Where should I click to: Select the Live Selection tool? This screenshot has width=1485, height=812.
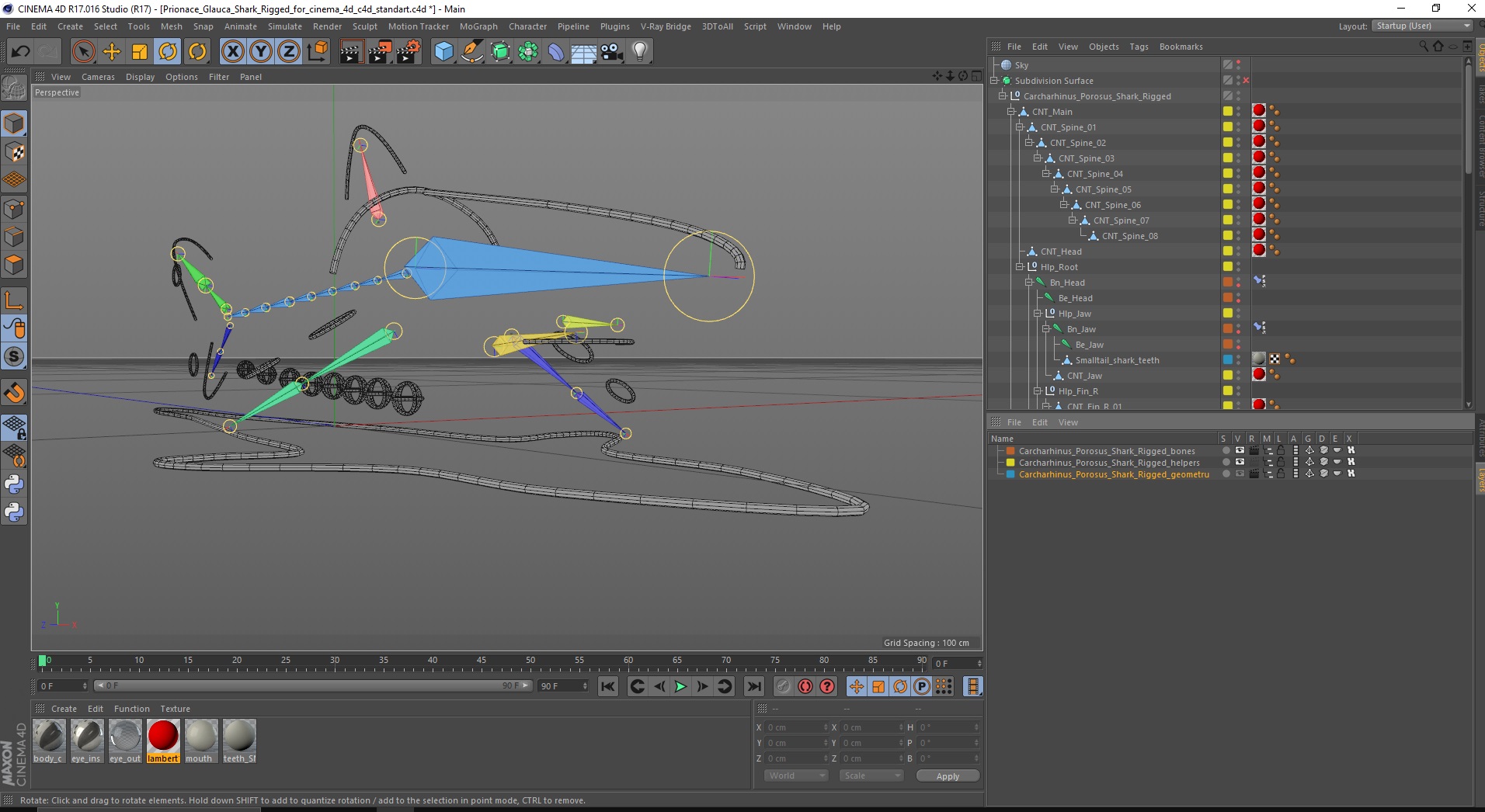pos(83,52)
